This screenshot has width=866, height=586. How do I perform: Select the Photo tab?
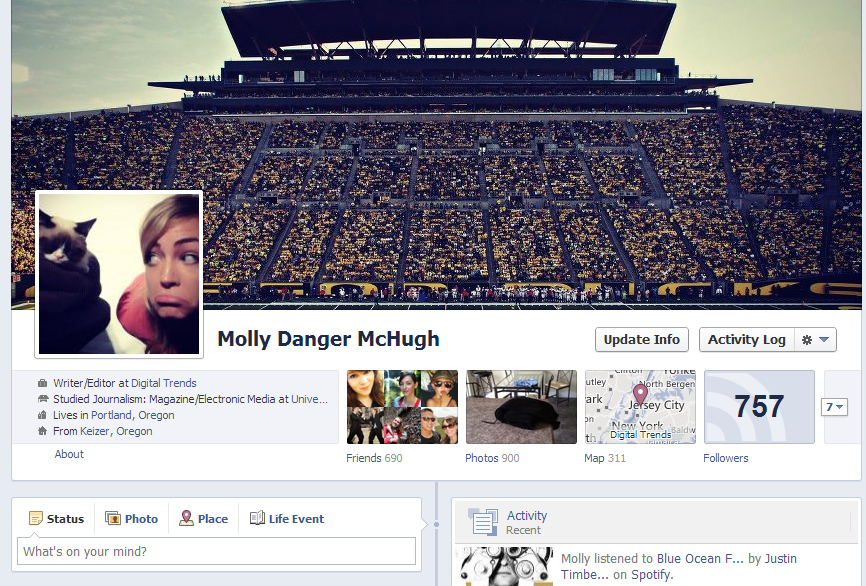point(131,519)
